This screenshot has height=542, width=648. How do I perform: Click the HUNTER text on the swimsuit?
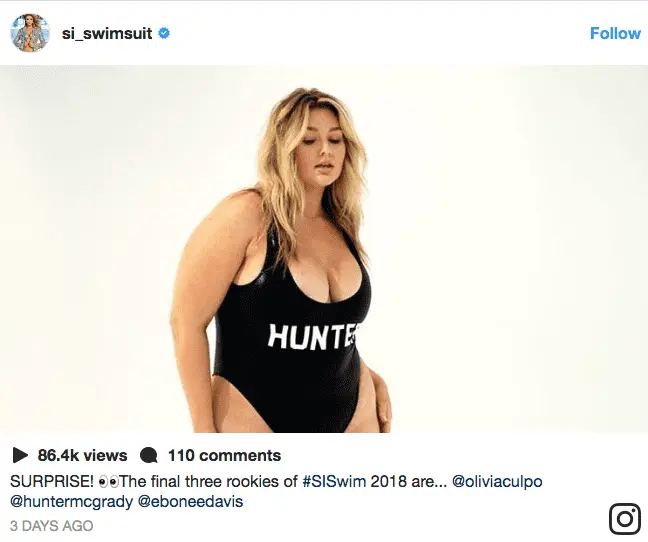click(310, 338)
